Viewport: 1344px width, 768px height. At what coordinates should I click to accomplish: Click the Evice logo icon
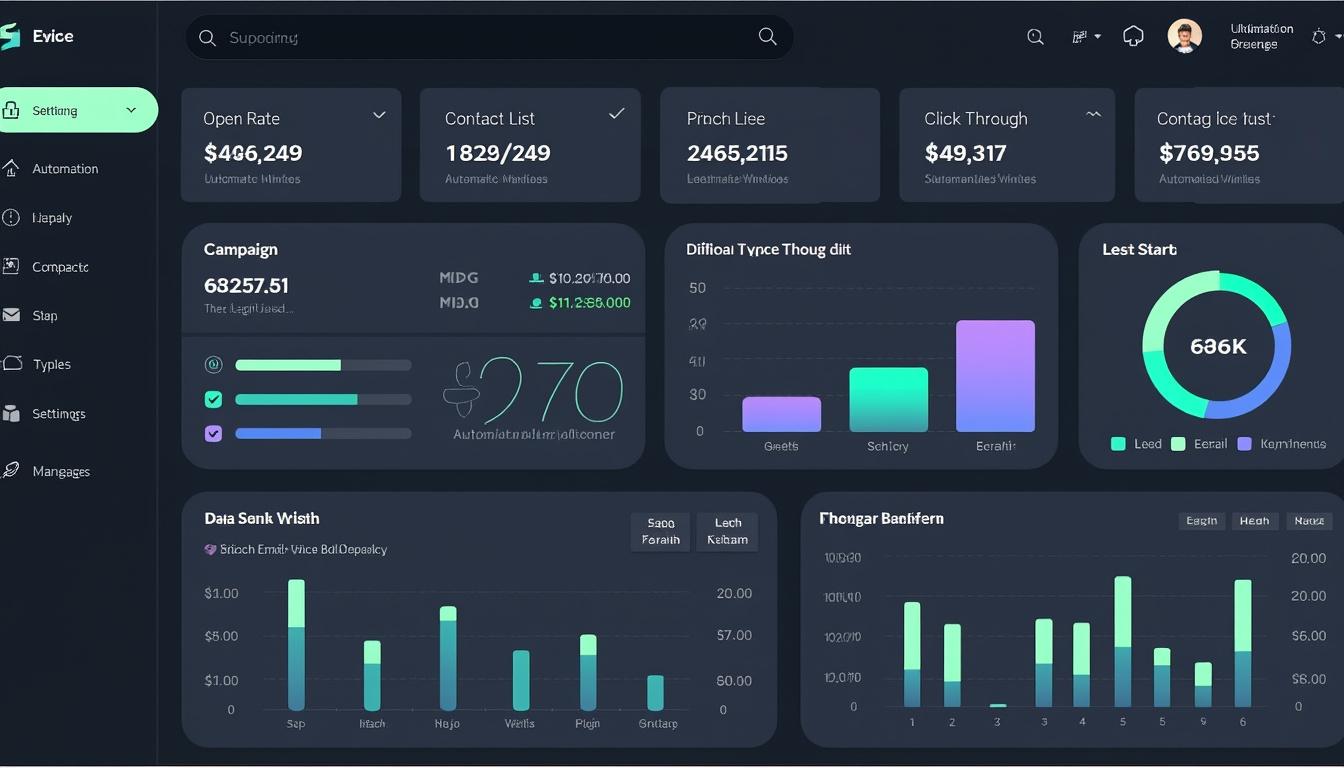tap(9, 37)
